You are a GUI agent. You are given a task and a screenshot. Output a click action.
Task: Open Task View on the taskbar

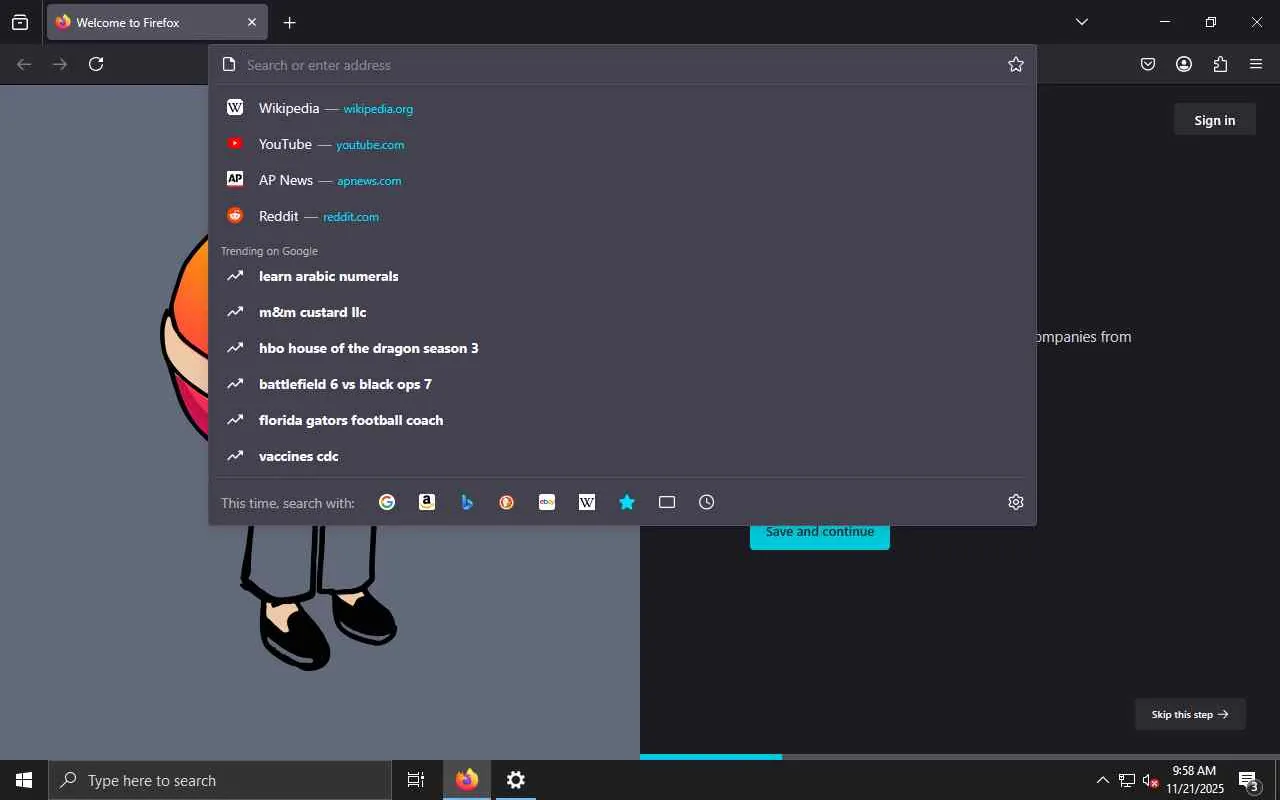[x=416, y=780]
